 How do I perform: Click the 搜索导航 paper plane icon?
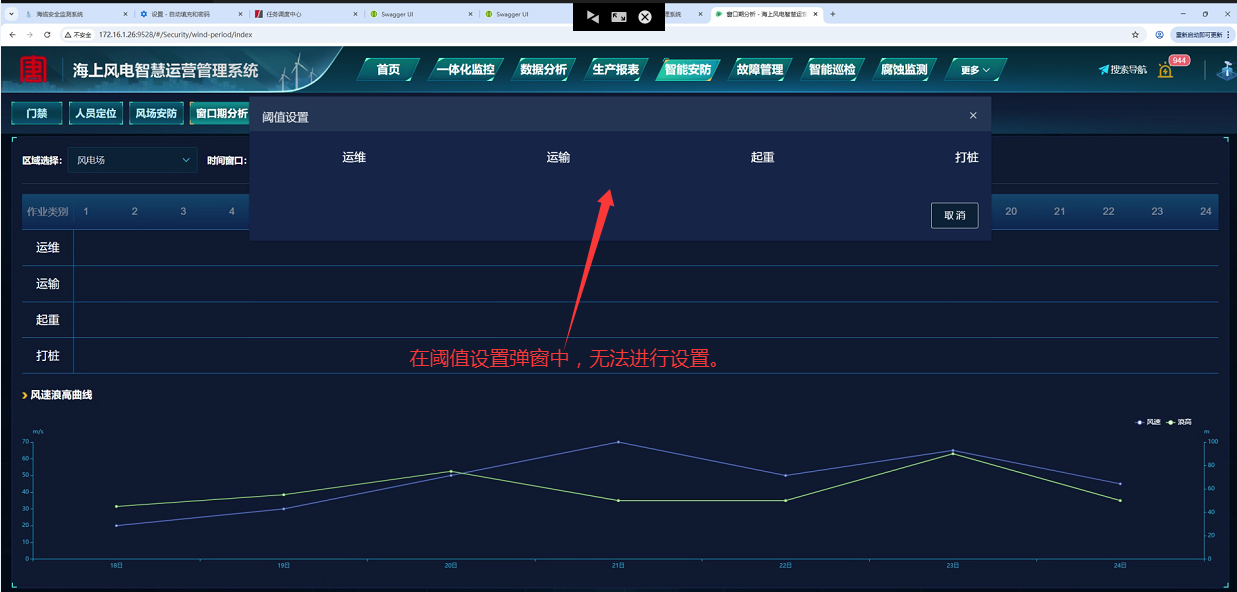1104,70
